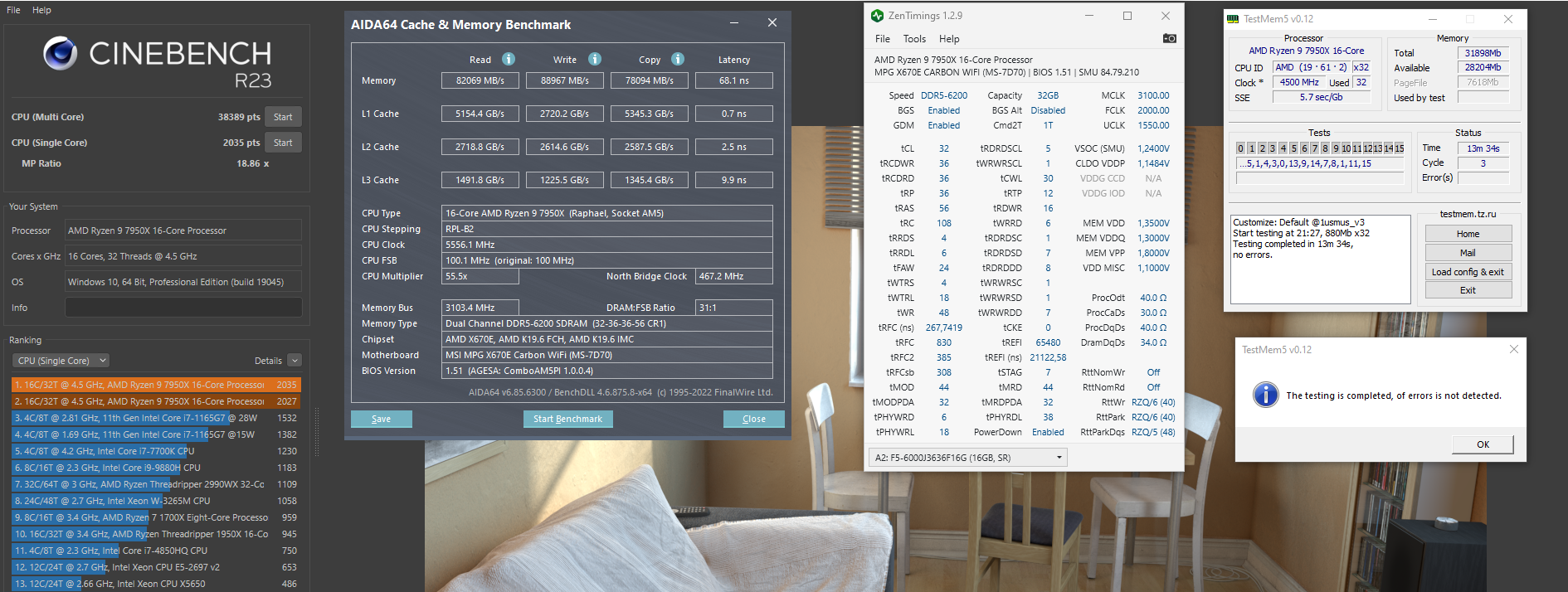
Task: Click Close button in AIDA64 benchmark
Action: (753, 419)
